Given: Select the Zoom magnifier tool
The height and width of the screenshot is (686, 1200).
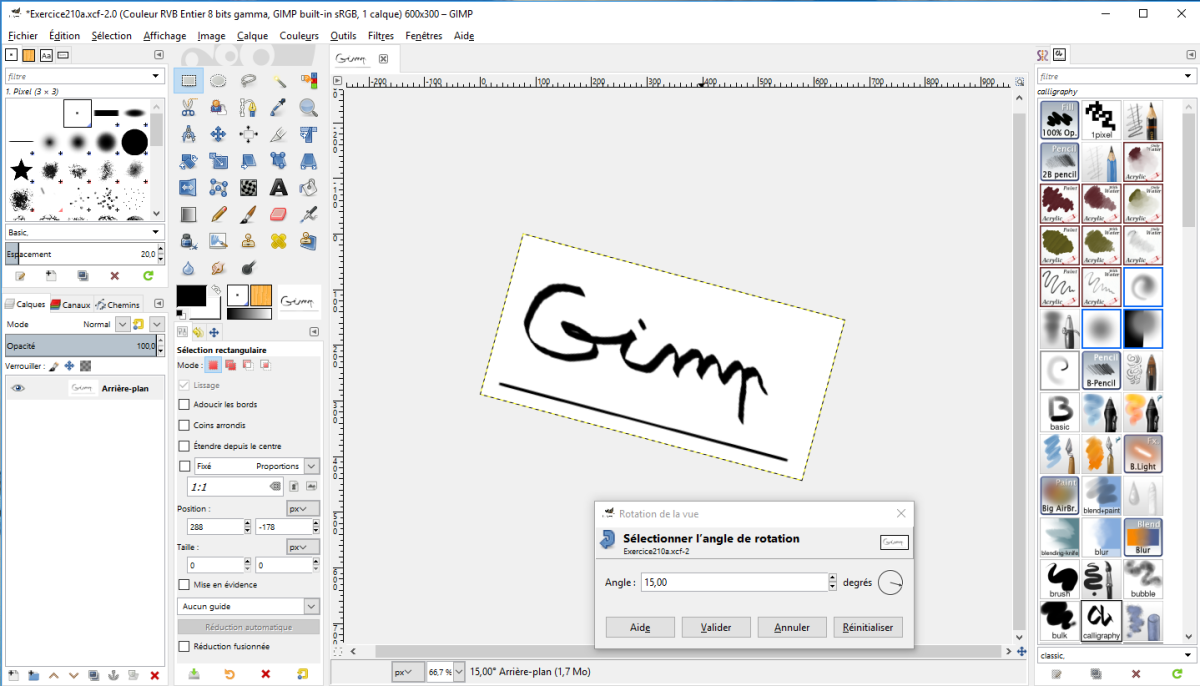Looking at the screenshot, I should tap(309, 108).
